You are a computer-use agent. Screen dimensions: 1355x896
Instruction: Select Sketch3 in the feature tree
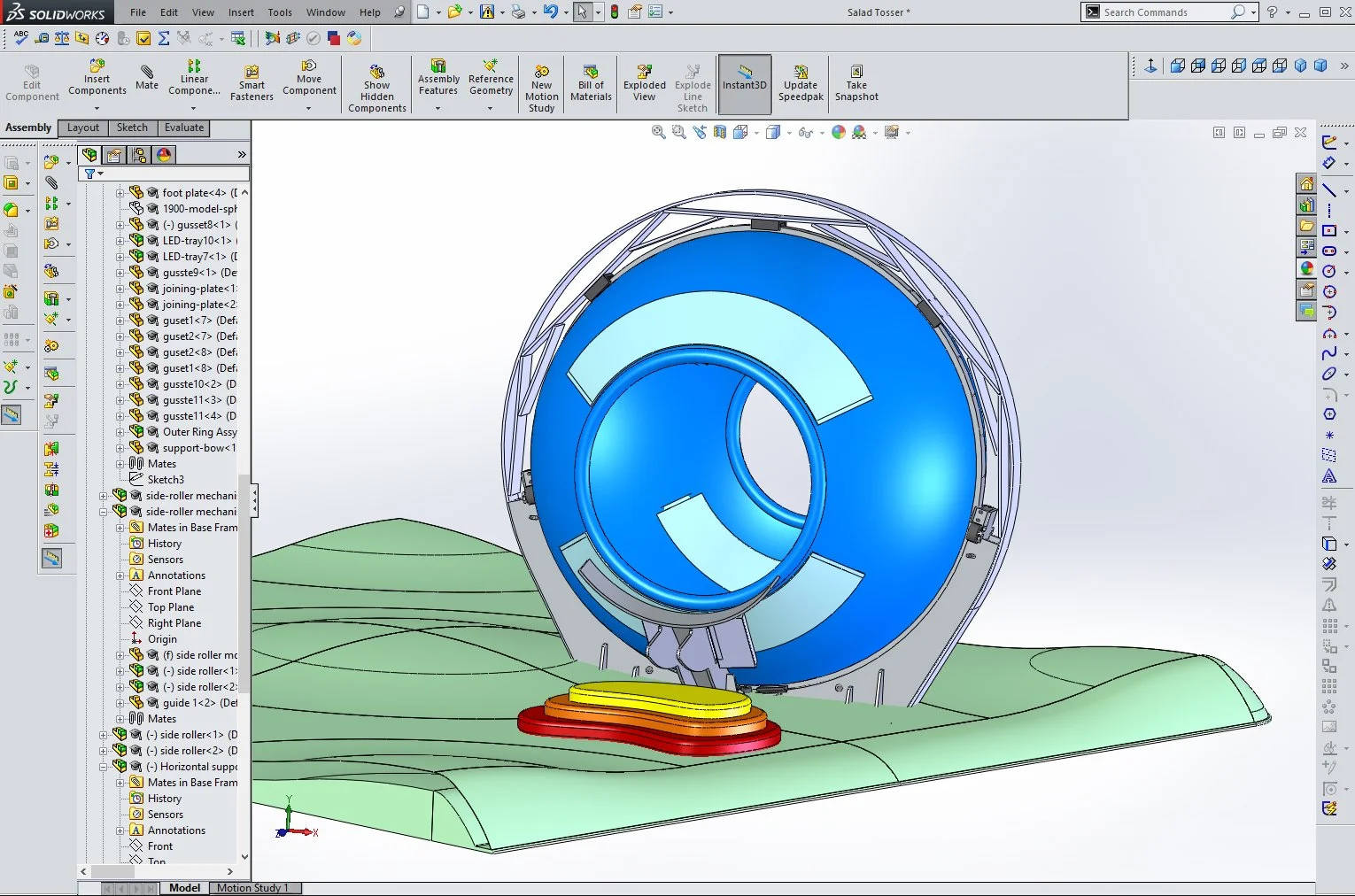(165, 479)
